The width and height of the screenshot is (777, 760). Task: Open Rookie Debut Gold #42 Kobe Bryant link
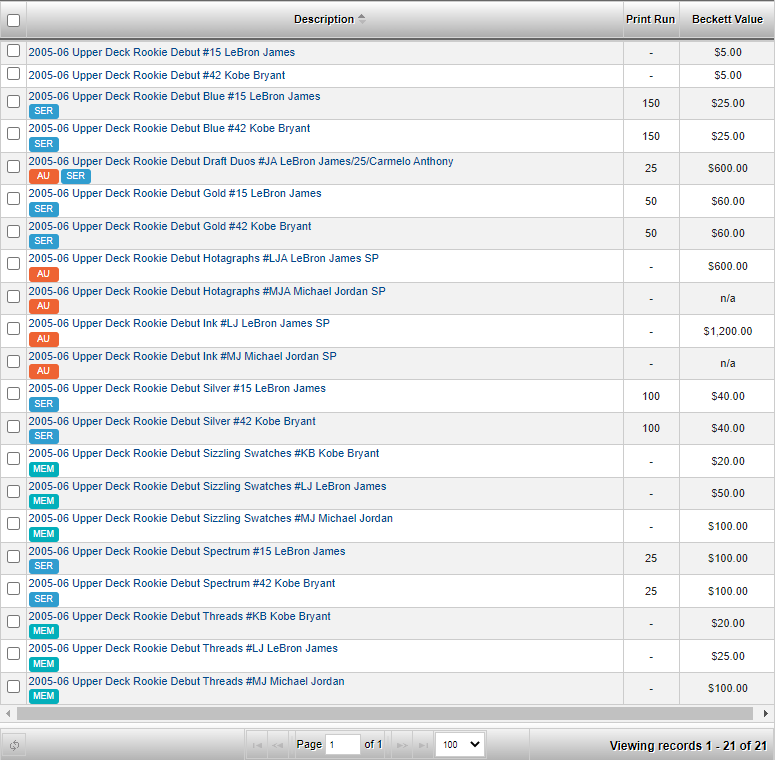170,226
